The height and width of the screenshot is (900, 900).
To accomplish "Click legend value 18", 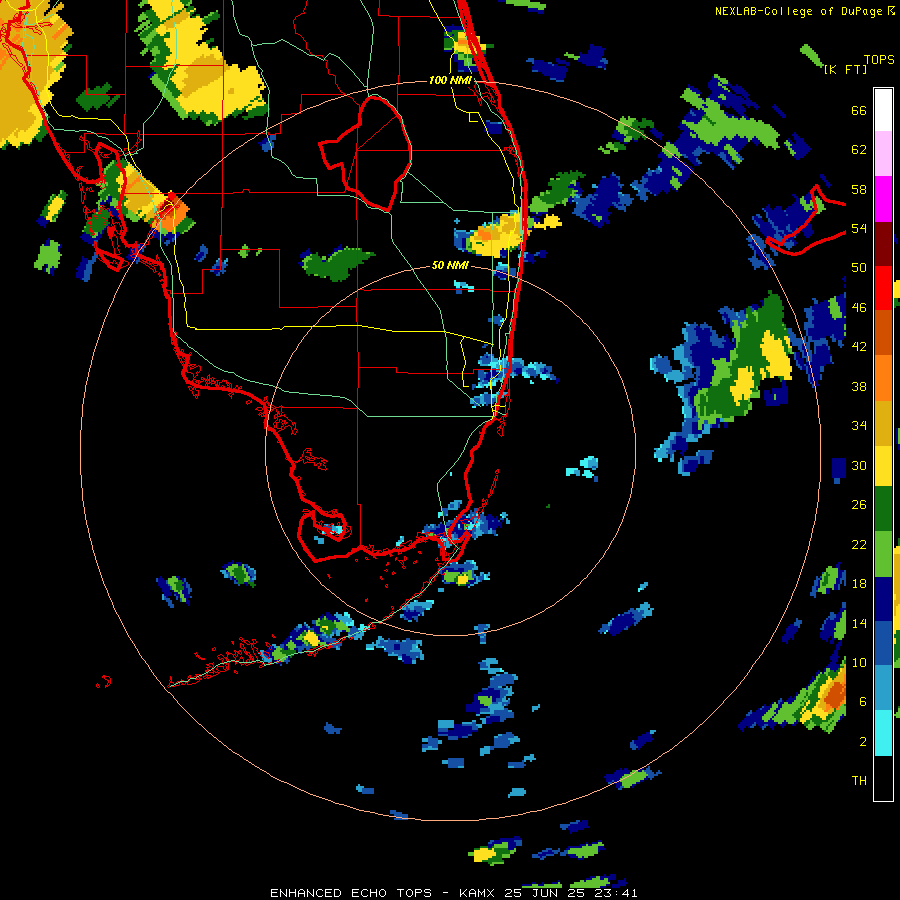I will pos(859,584).
